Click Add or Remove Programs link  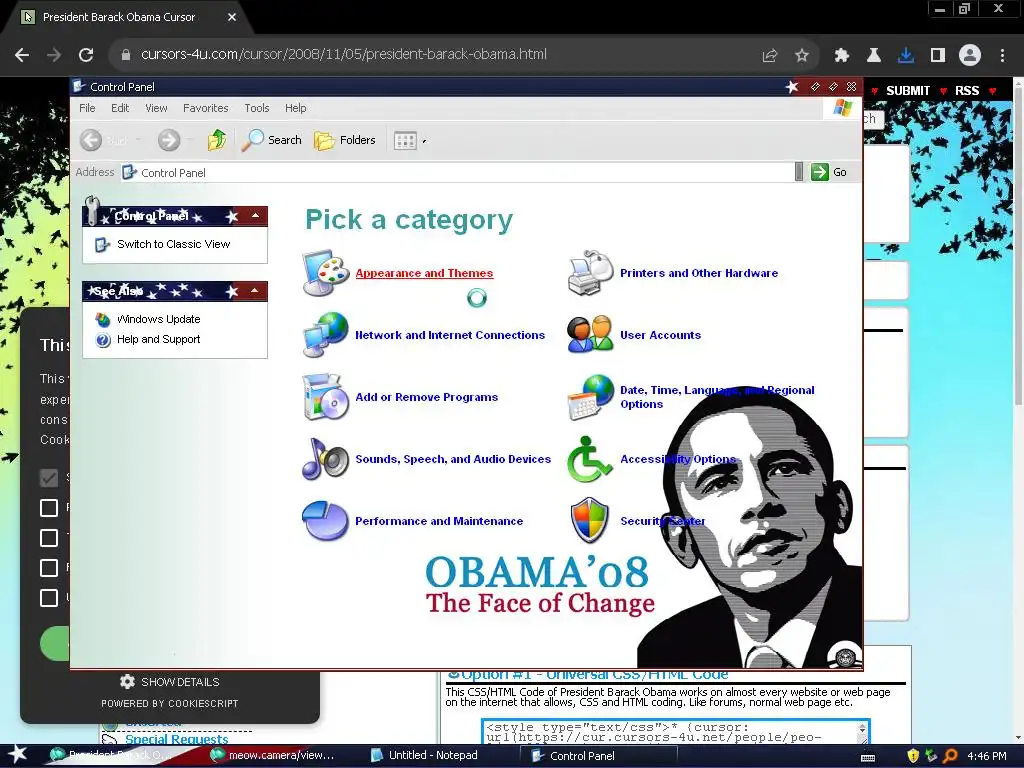[426, 397]
